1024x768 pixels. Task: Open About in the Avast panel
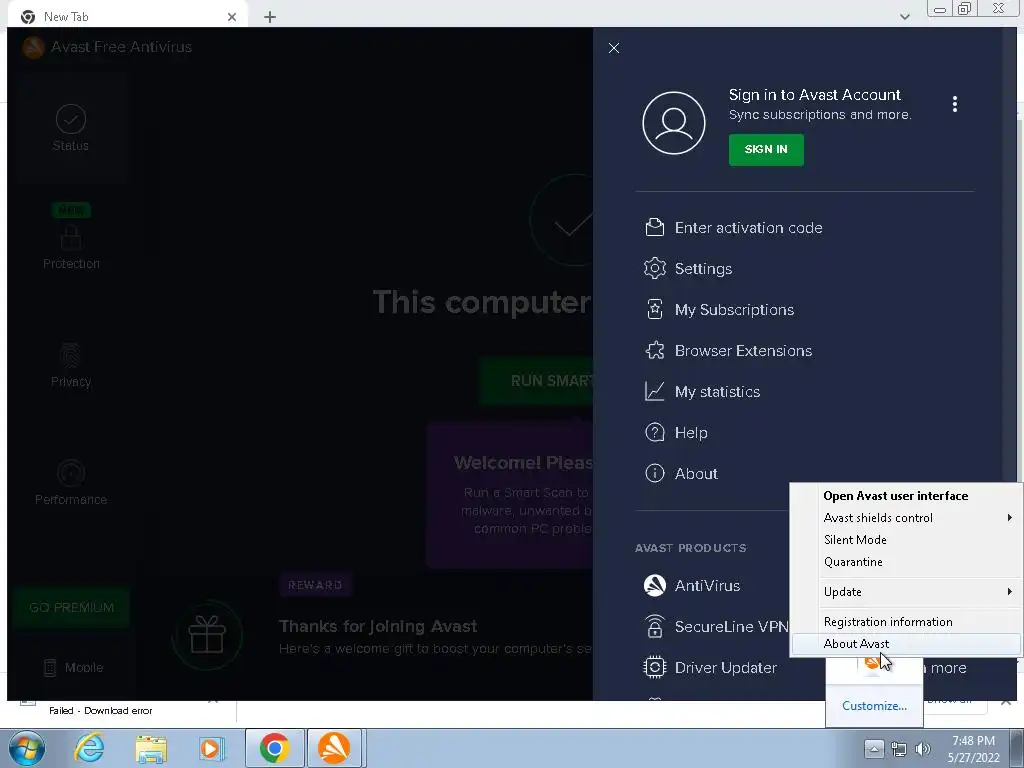[x=696, y=474]
